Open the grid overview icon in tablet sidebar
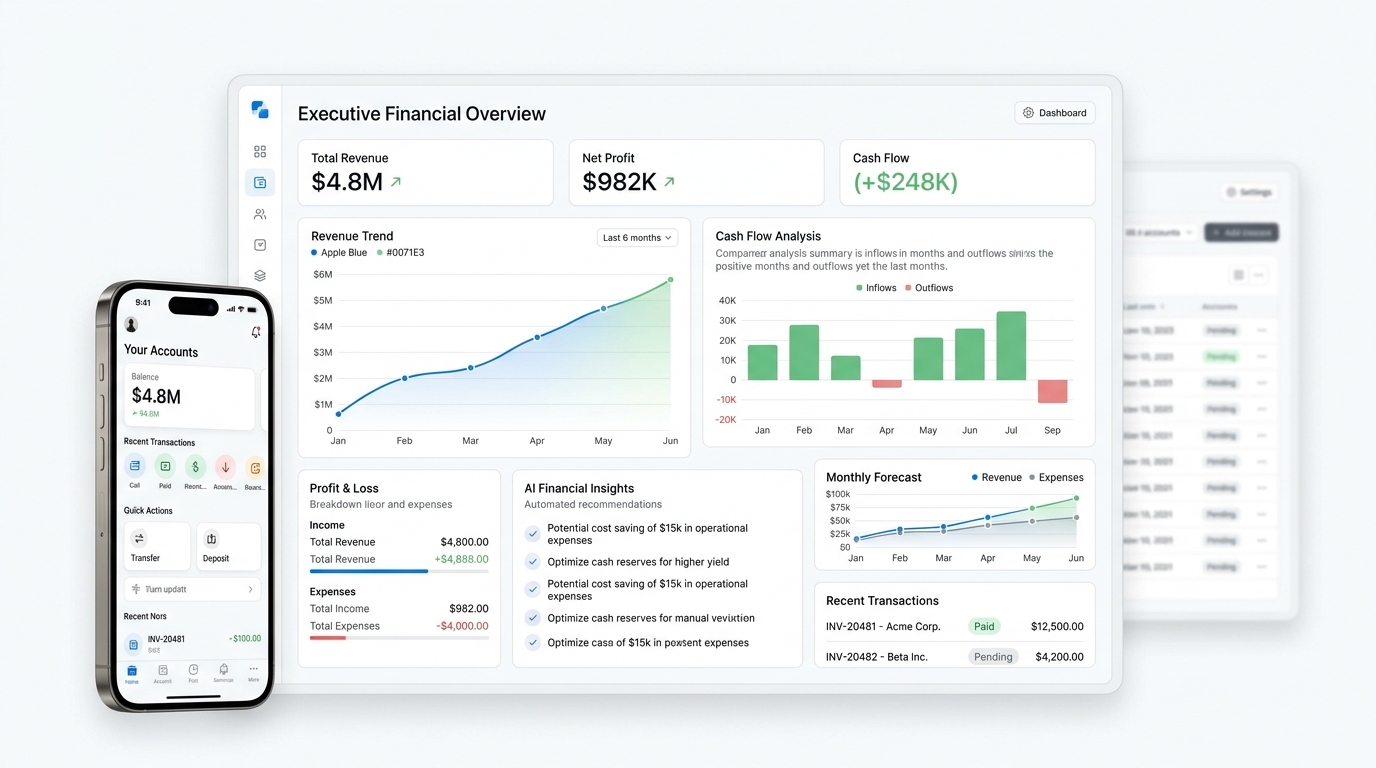The image size is (1376, 768). tap(260, 152)
